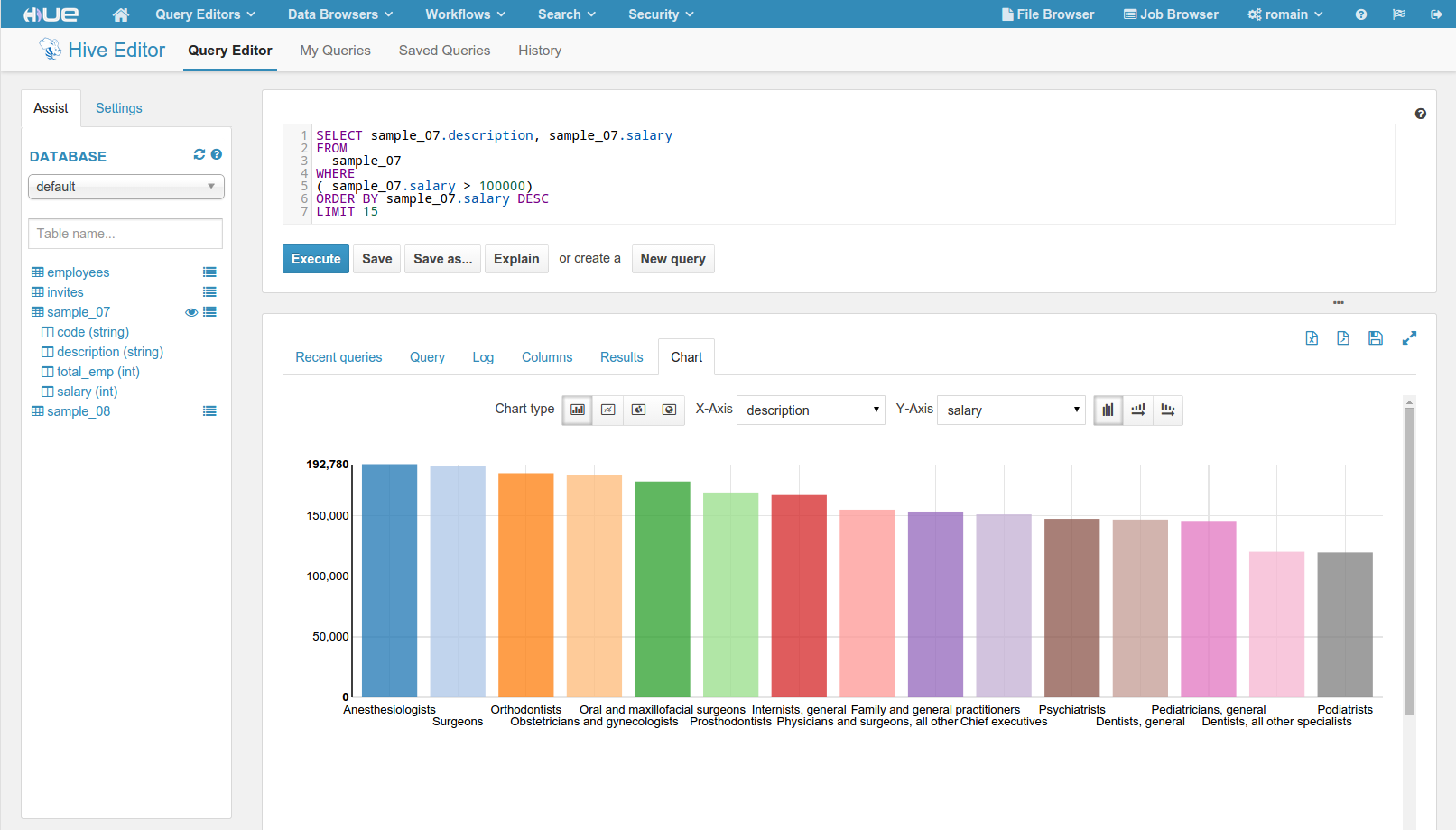This screenshot has width=1456, height=830.
Task: Show list icon beside employees table
Action: (209, 272)
